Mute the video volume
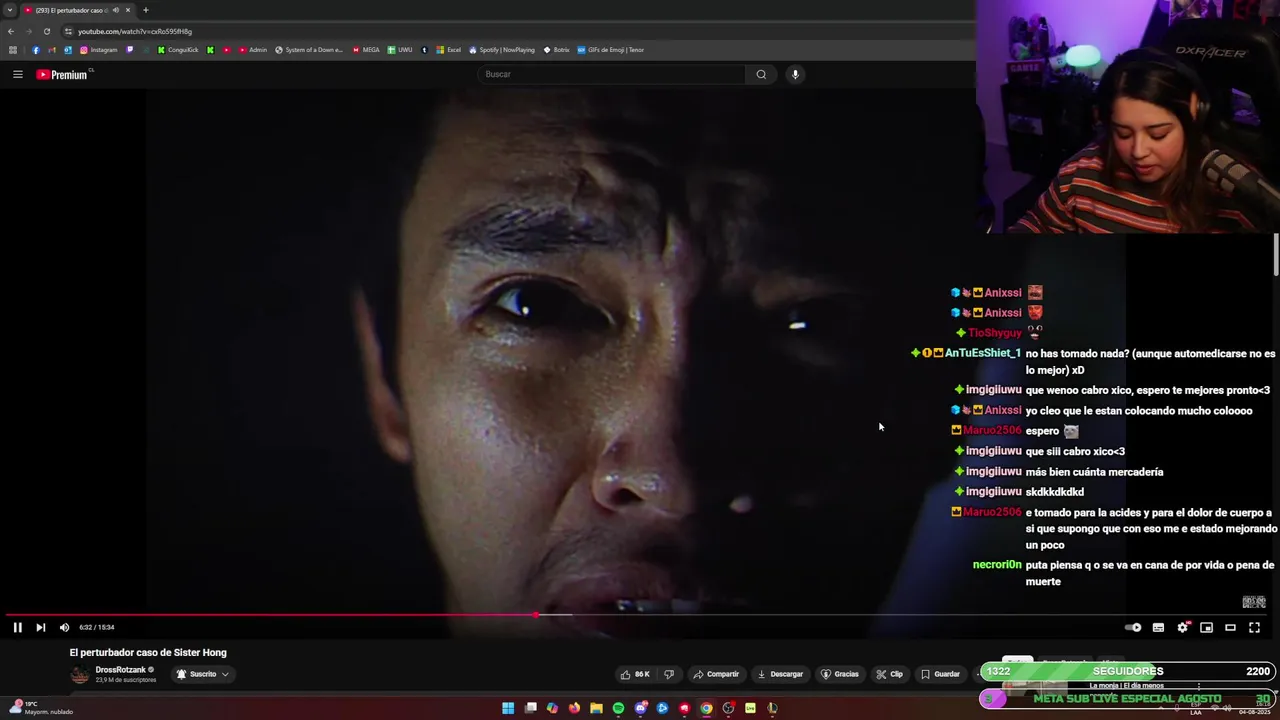This screenshot has height=720, width=1280. pos(64,627)
